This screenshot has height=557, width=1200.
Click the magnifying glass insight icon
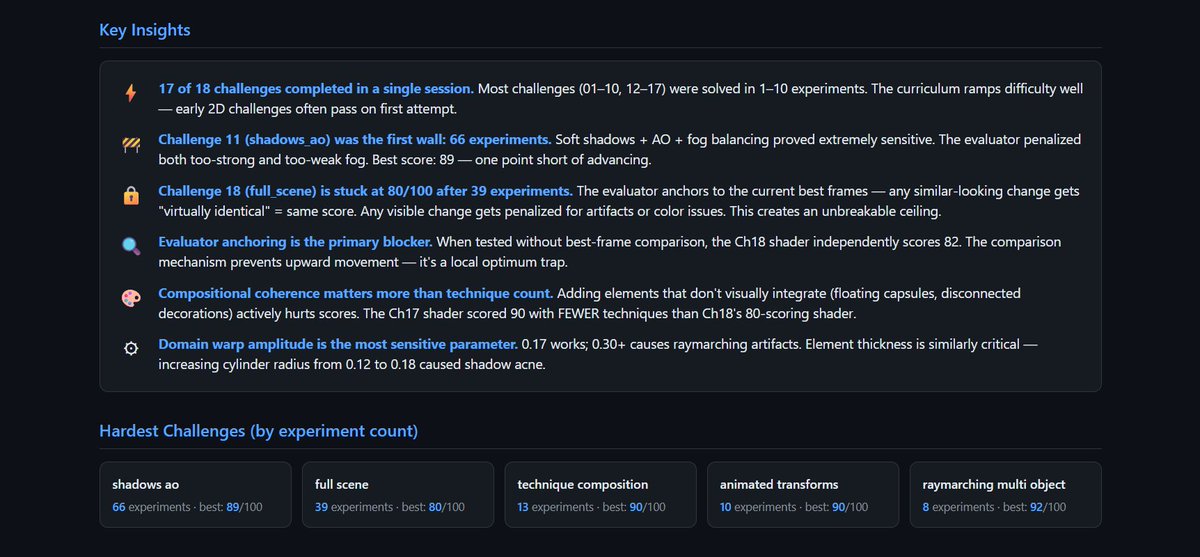[x=131, y=248]
